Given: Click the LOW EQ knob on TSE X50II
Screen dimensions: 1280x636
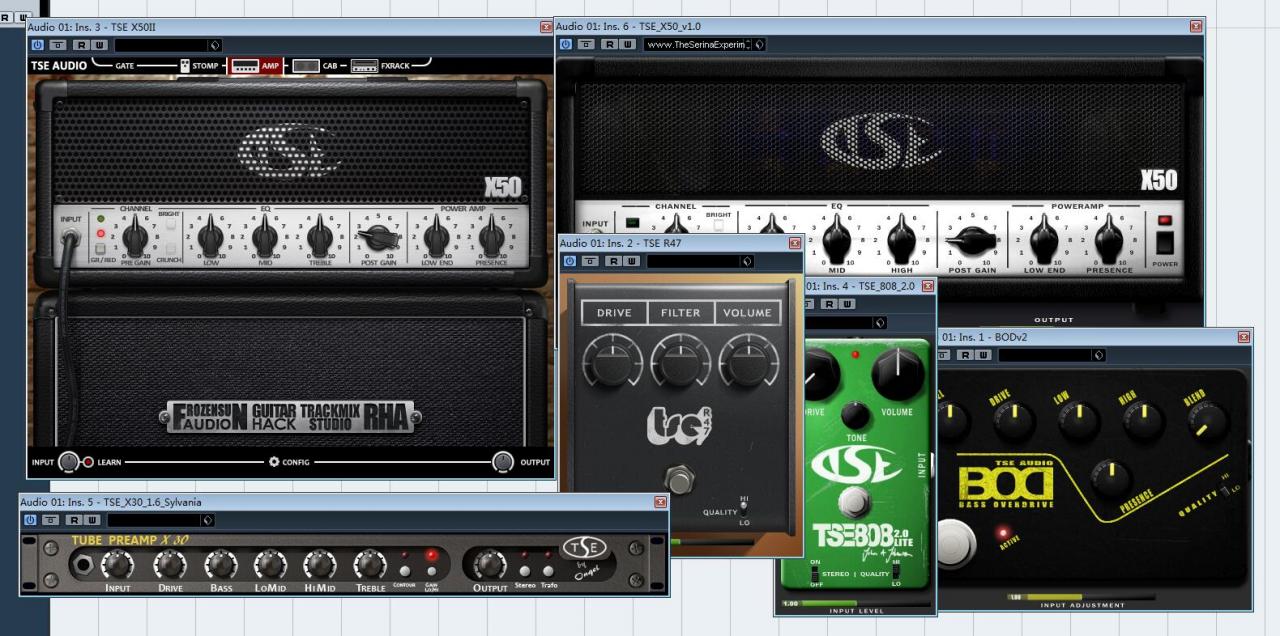Looking at the screenshot, I should (x=211, y=237).
